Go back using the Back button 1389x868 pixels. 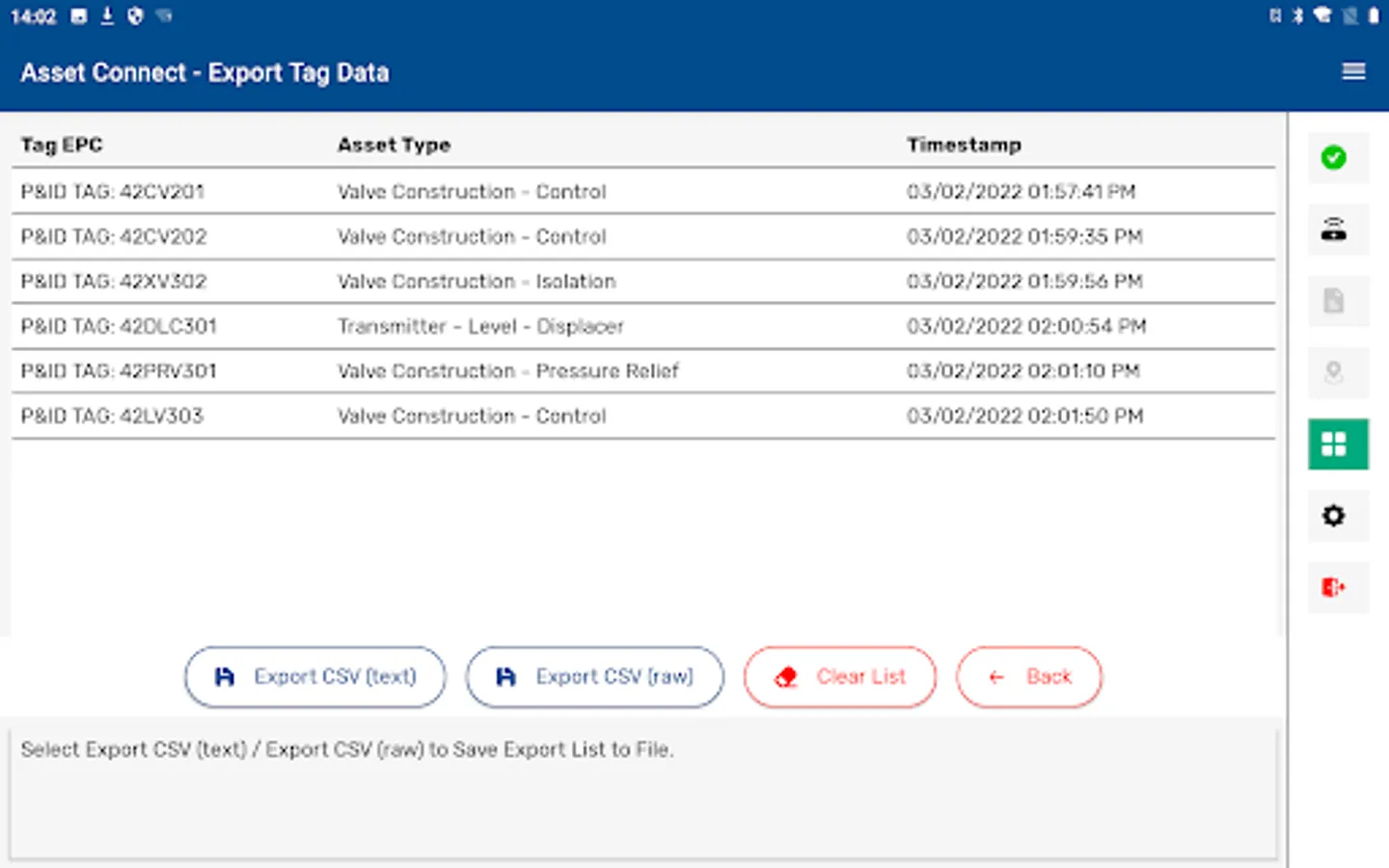tap(1028, 677)
